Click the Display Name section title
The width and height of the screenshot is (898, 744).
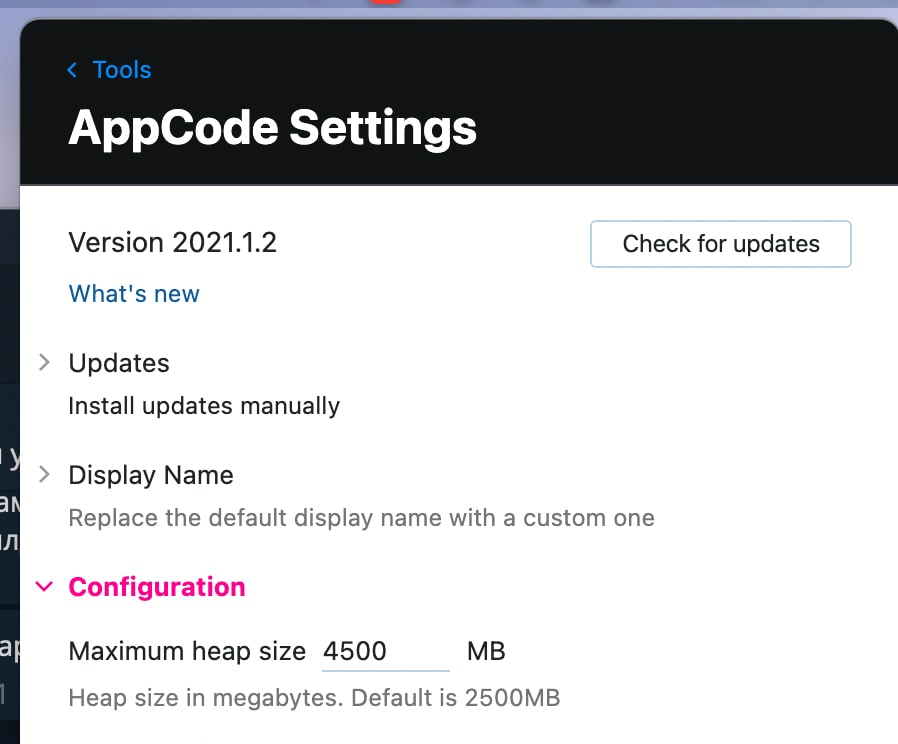click(151, 475)
